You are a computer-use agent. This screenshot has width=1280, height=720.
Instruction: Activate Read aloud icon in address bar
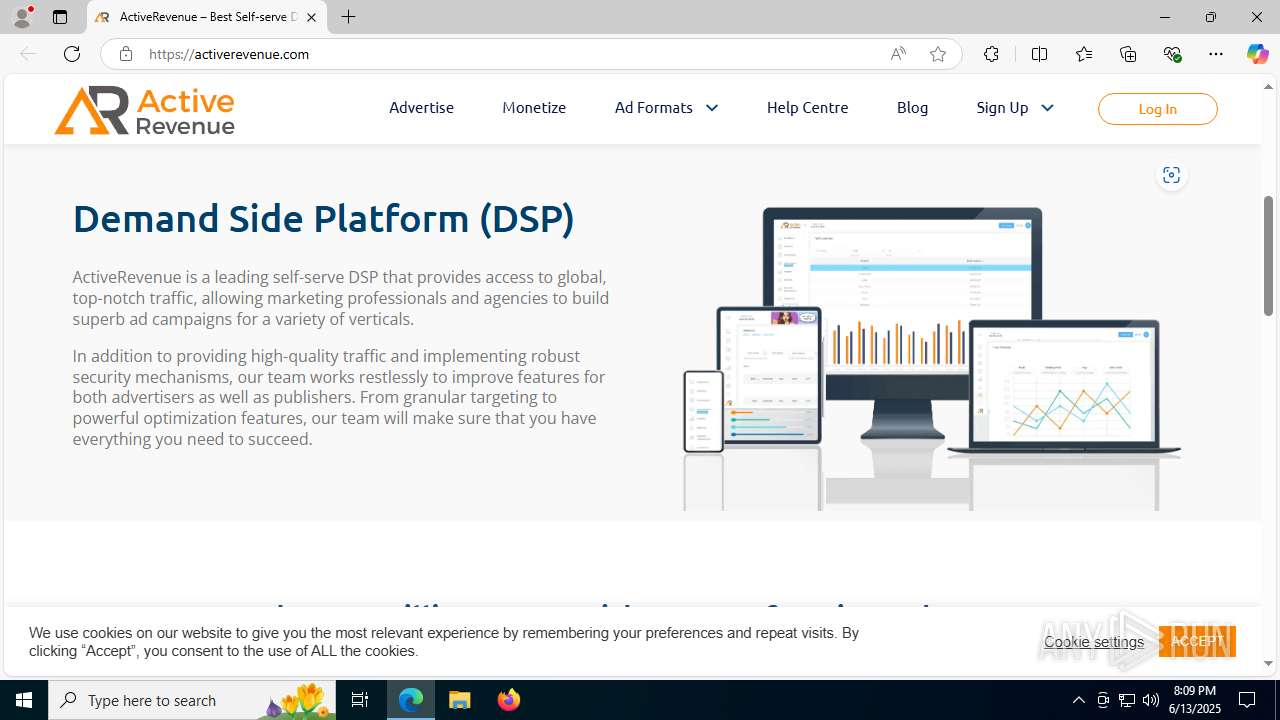click(898, 54)
